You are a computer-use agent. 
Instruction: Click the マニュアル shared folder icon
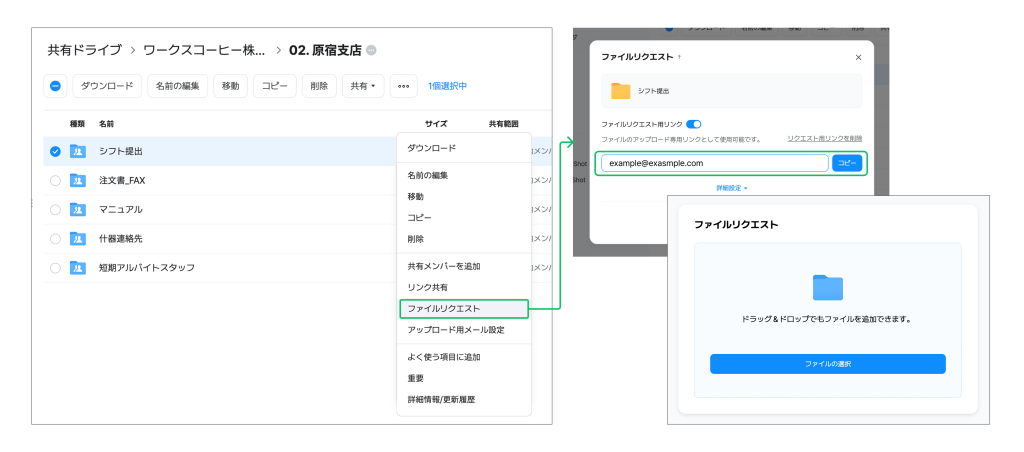click(77, 210)
